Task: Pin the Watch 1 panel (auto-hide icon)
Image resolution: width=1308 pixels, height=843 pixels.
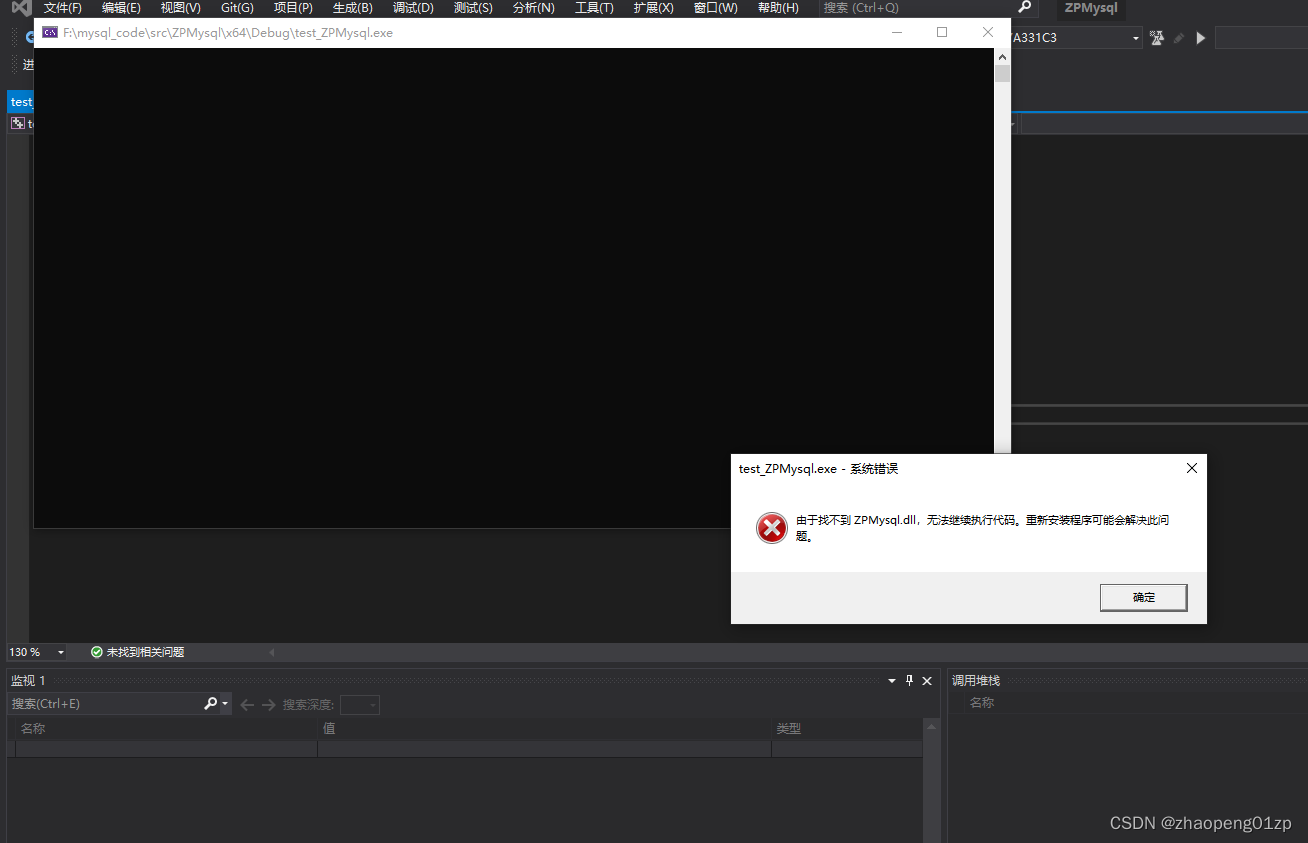Action: coord(909,680)
